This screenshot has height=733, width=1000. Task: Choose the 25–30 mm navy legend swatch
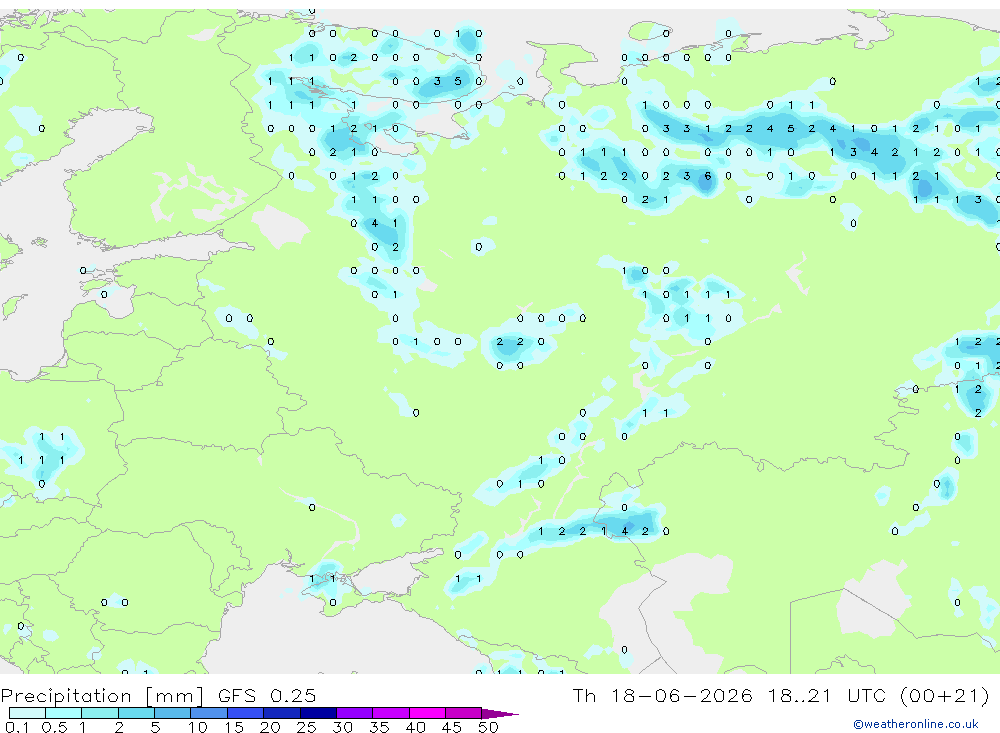point(318,713)
